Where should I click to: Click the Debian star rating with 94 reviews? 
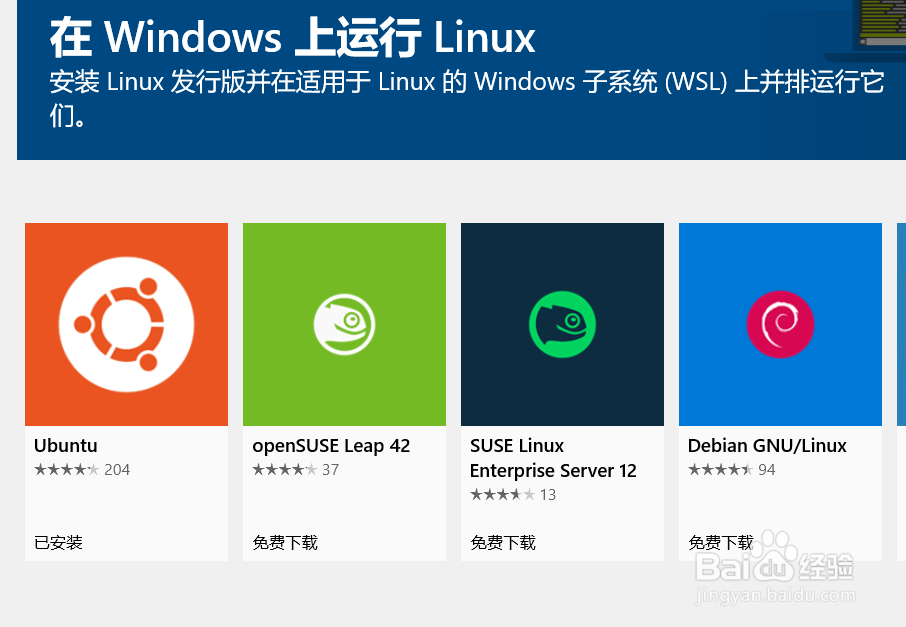(x=732, y=470)
